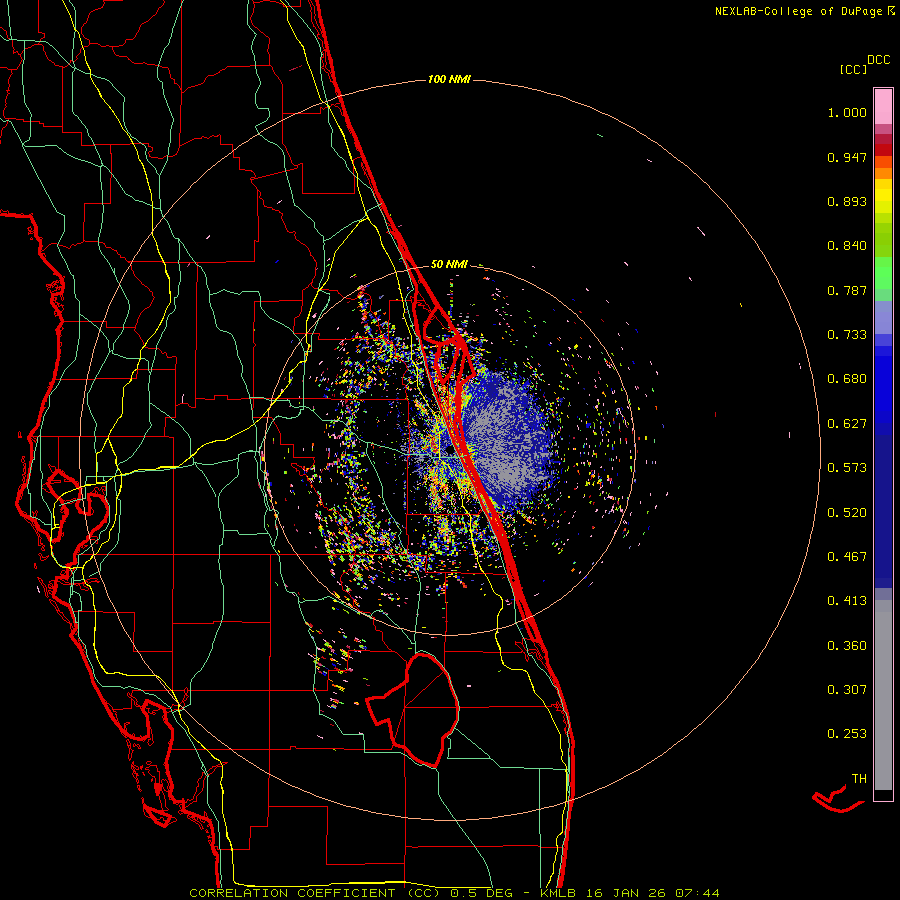The height and width of the screenshot is (900, 900).
Task: Click the [CC] units label
Action: pos(854,69)
